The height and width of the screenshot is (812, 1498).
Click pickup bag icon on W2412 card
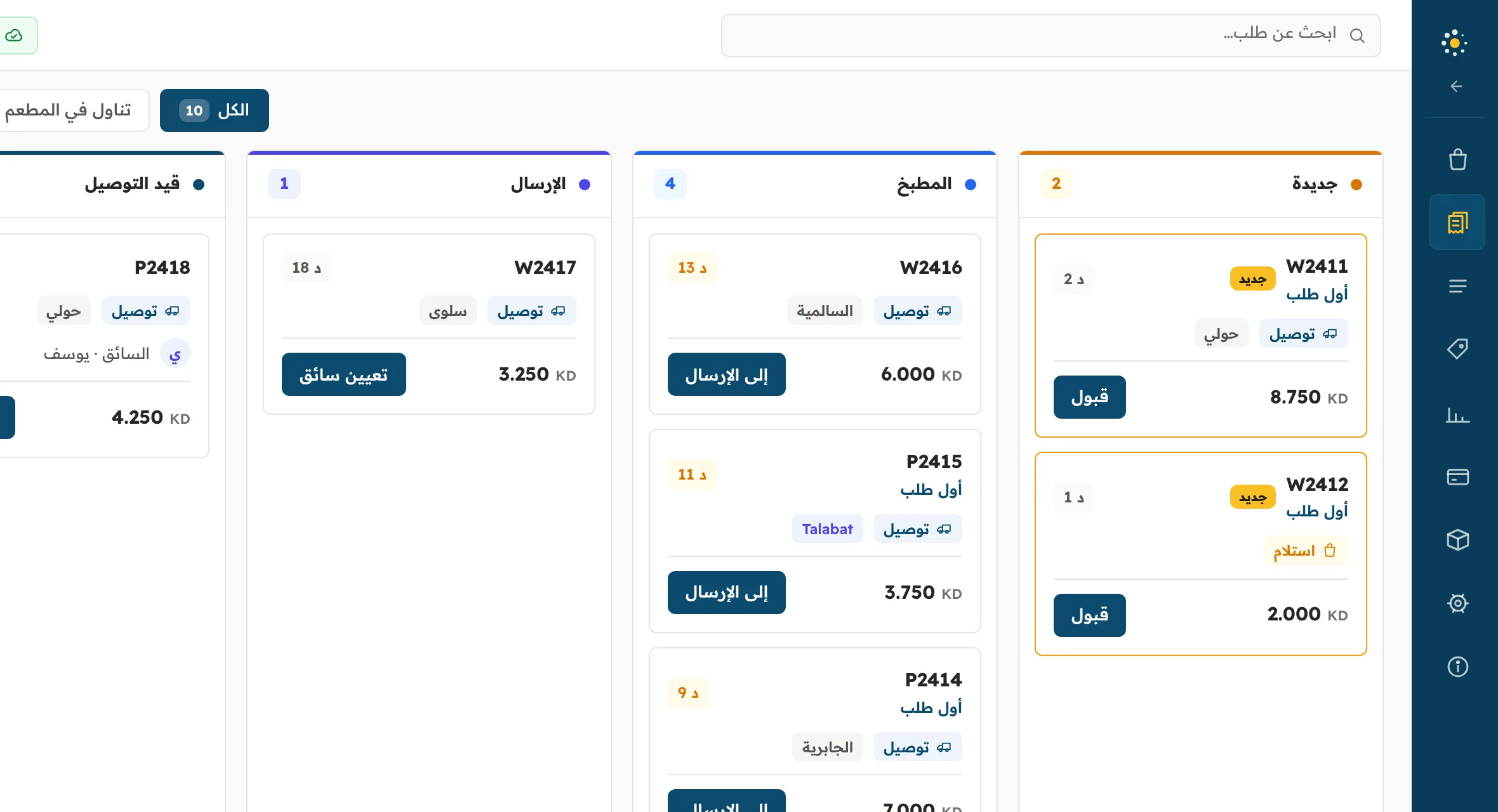(1330, 551)
